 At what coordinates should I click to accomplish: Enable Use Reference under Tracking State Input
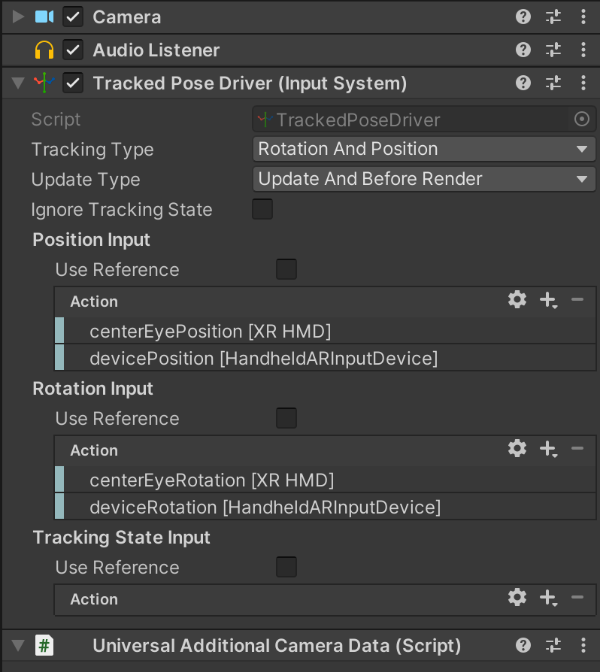point(286,567)
